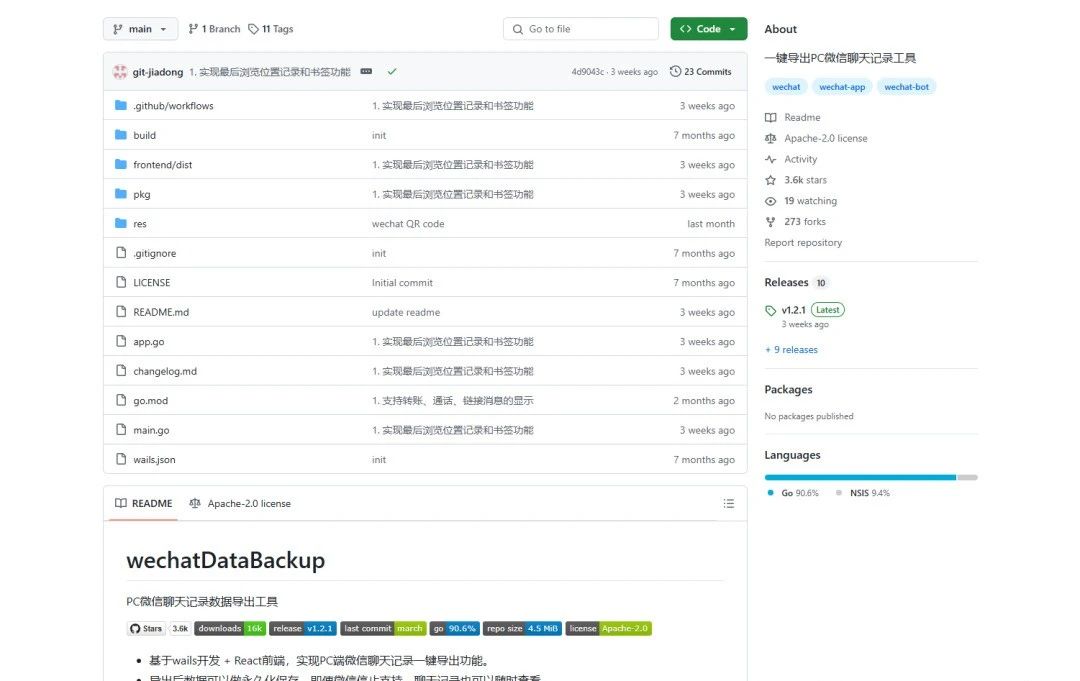Viewport: 1080px width, 681px height.
Task: Open the wails.json file
Action: pos(154,459)
